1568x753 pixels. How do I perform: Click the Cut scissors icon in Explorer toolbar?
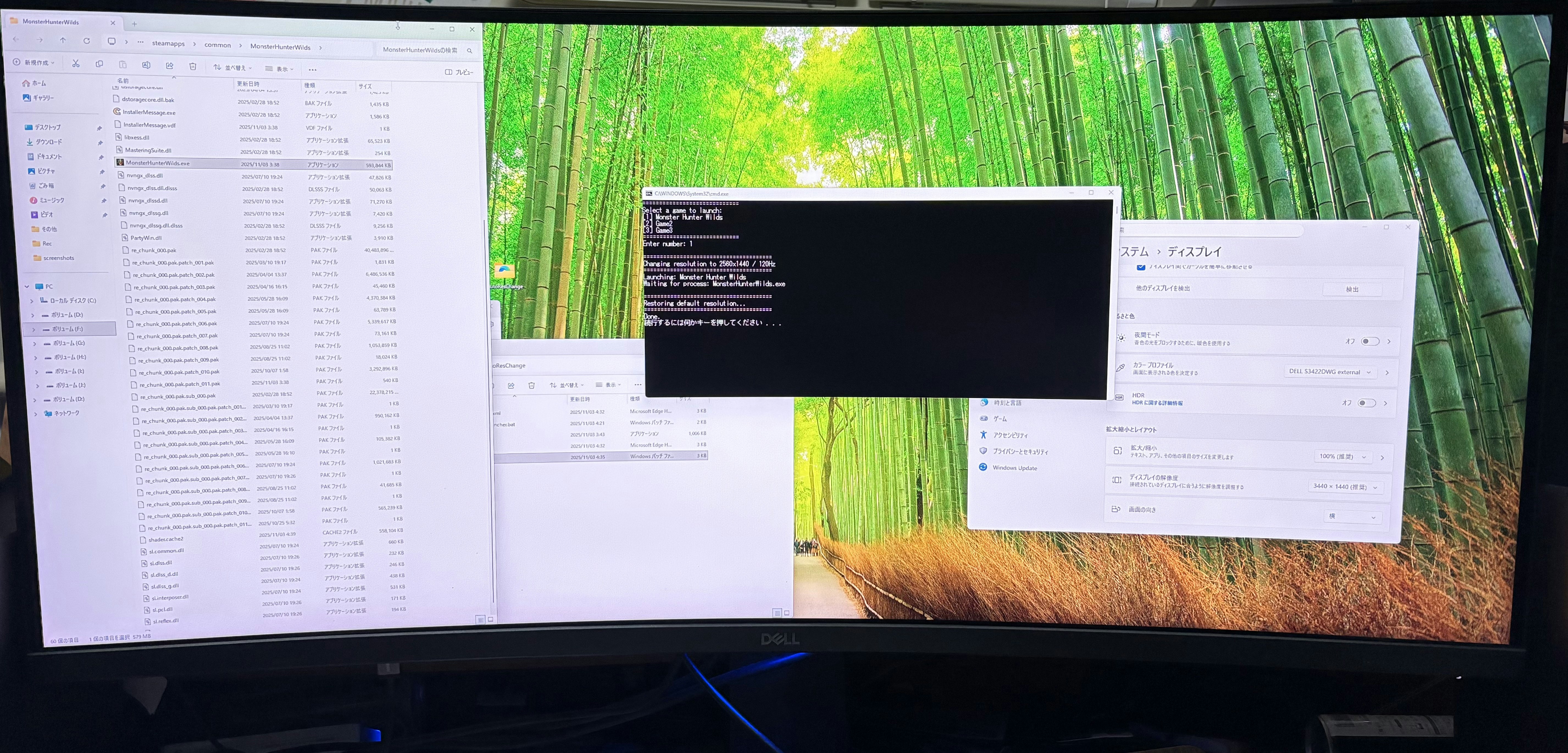(x=76, y=63)
